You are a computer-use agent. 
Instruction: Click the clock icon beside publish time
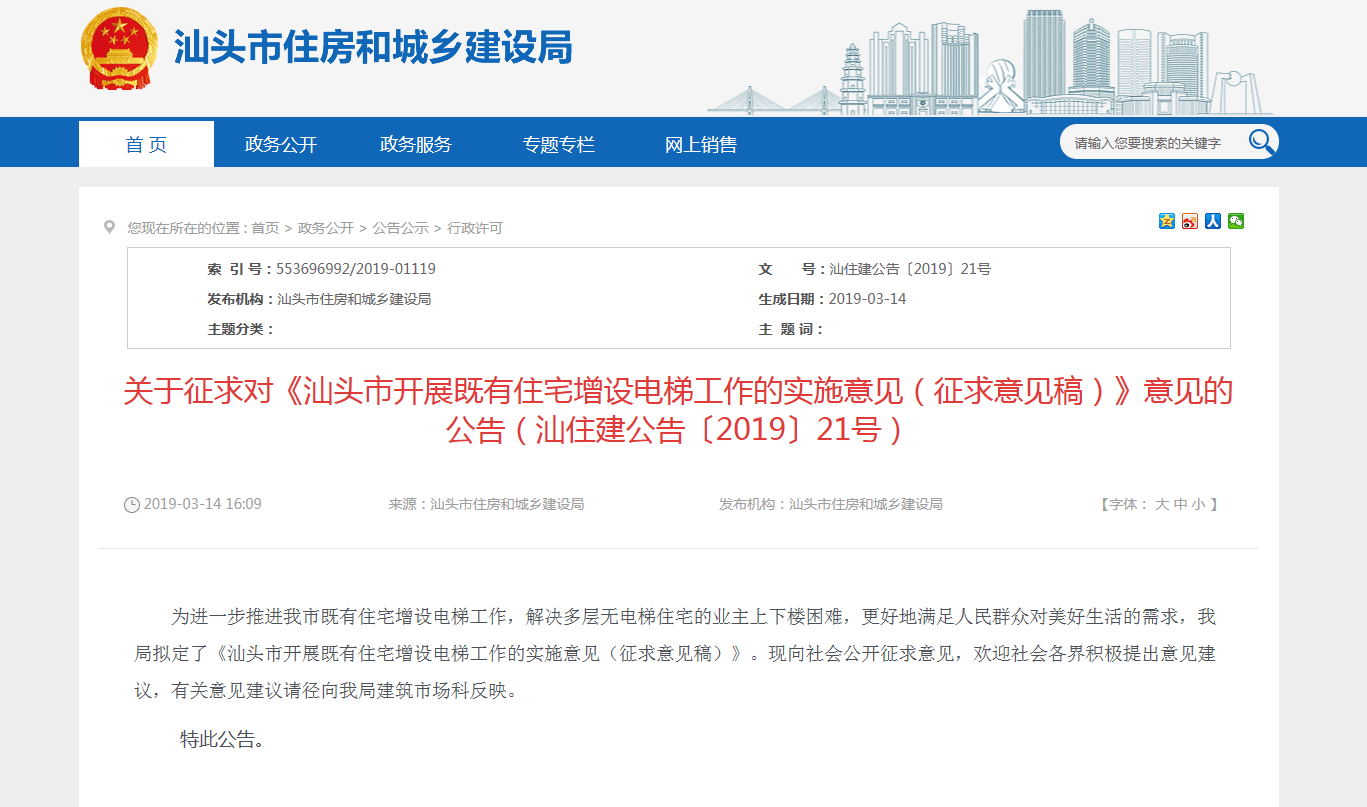(x=131, y=505)
